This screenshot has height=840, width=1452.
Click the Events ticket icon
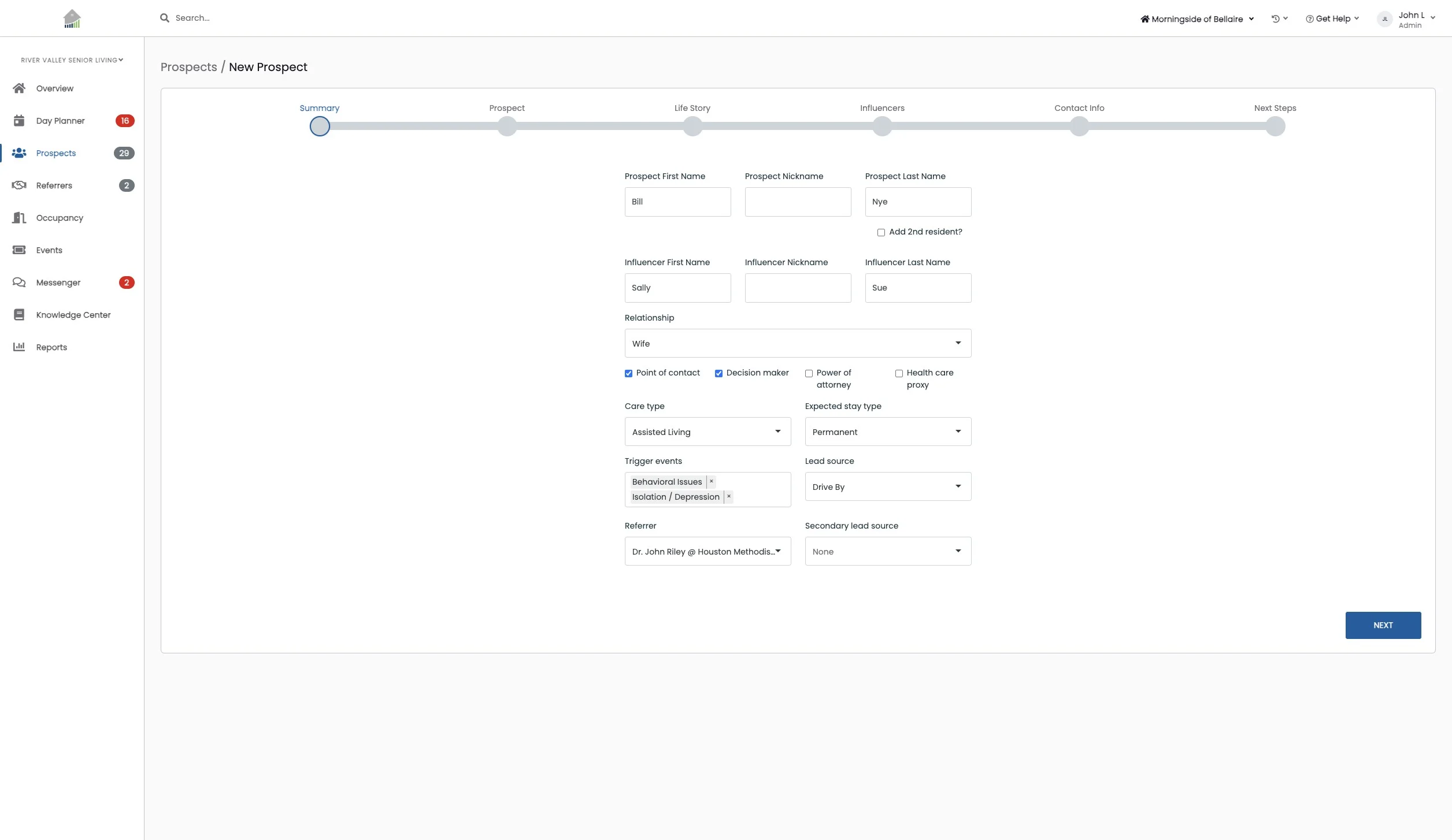(19, 250)
